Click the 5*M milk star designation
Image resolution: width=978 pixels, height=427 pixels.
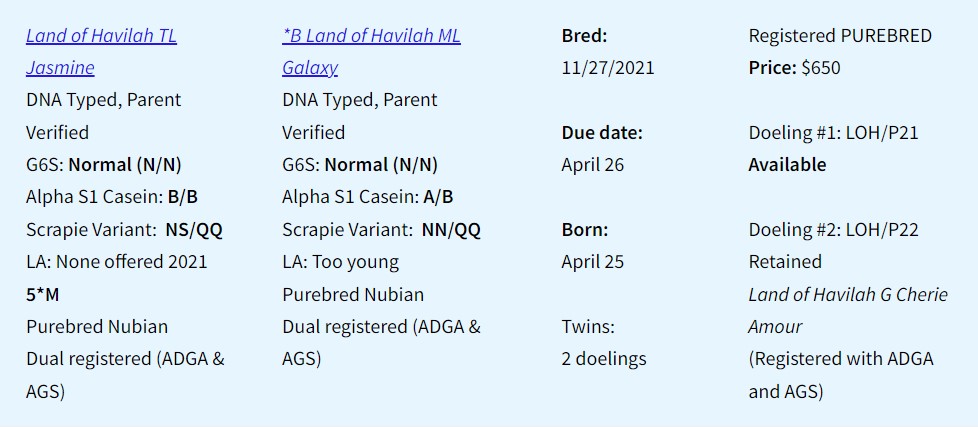pos(42,295)
